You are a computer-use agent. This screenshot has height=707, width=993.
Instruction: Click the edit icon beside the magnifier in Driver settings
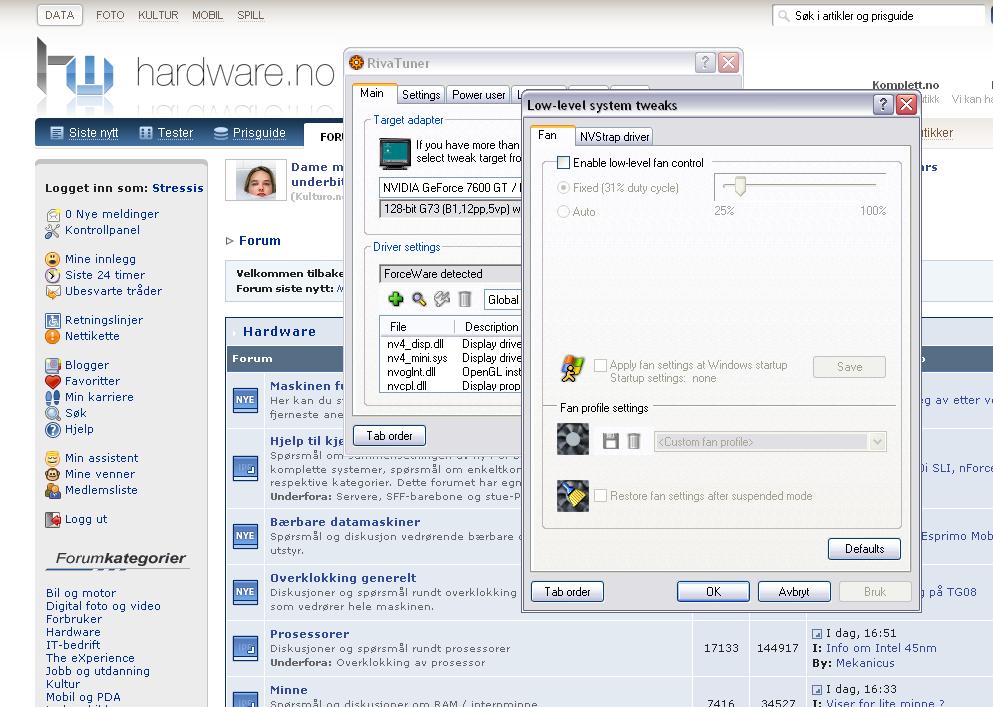(x=441, y=299)
